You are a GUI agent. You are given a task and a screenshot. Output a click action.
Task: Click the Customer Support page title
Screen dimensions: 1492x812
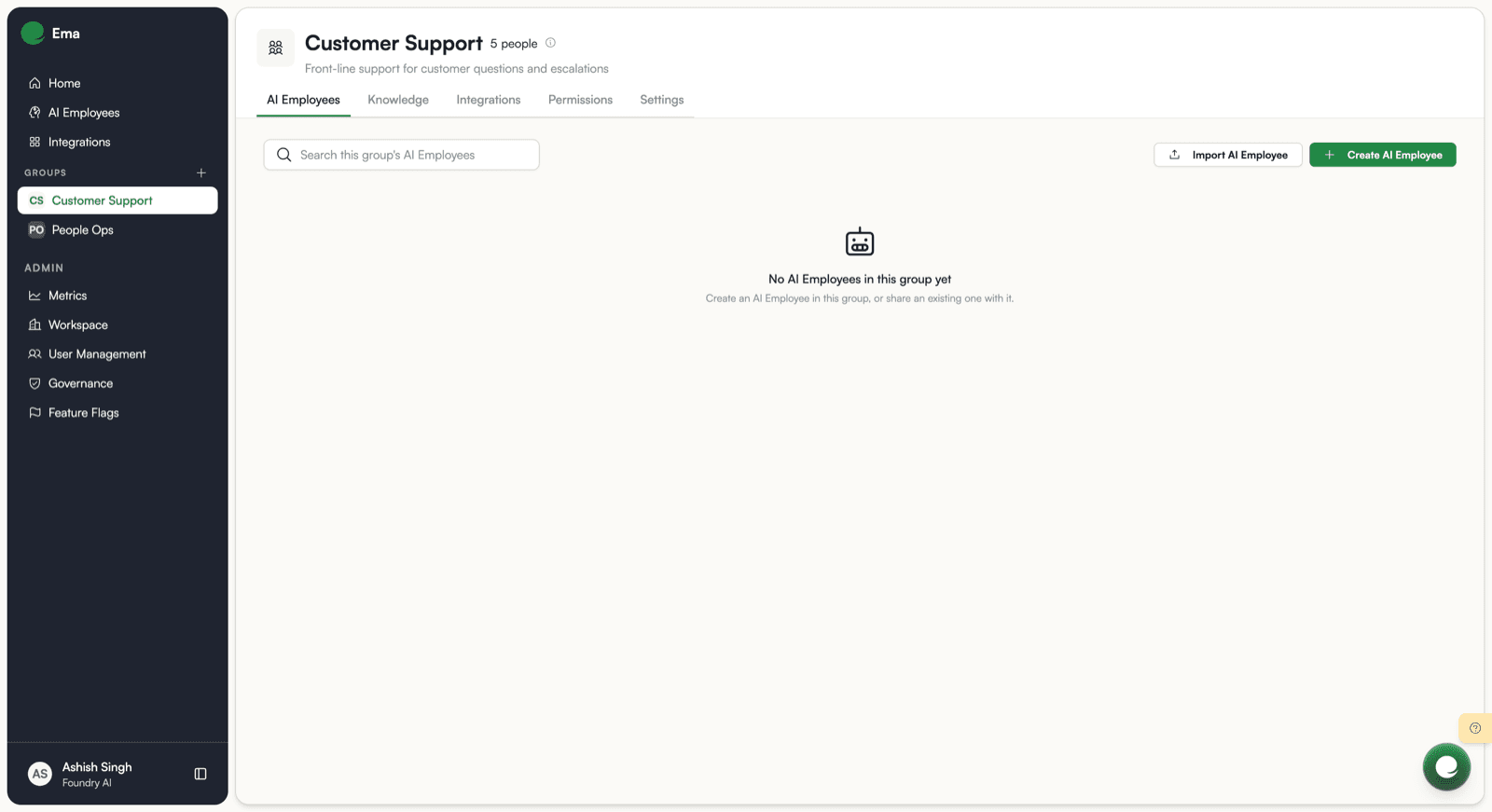point(394,43)
